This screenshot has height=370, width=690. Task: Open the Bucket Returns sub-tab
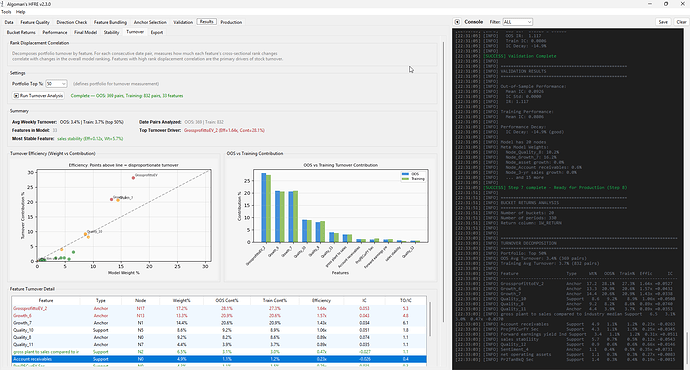pos(21,32)
